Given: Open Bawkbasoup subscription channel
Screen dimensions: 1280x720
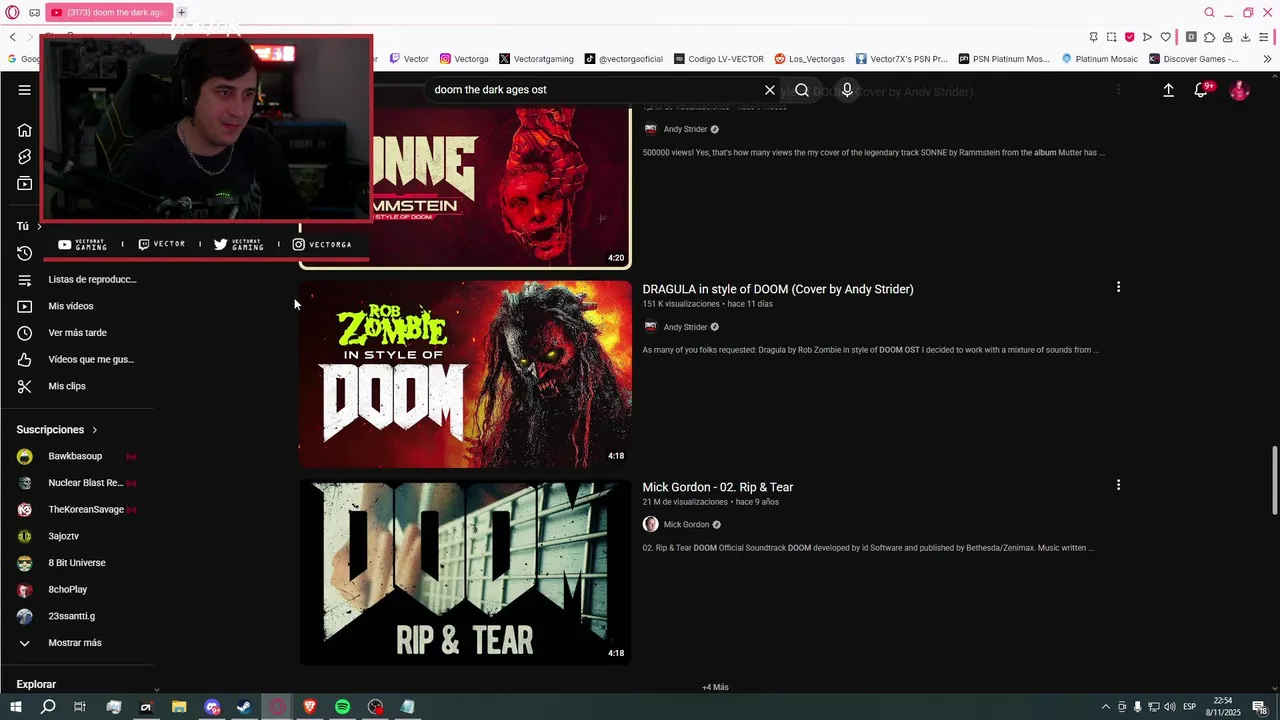Looking at the screenshot, I should click(75, 456).
